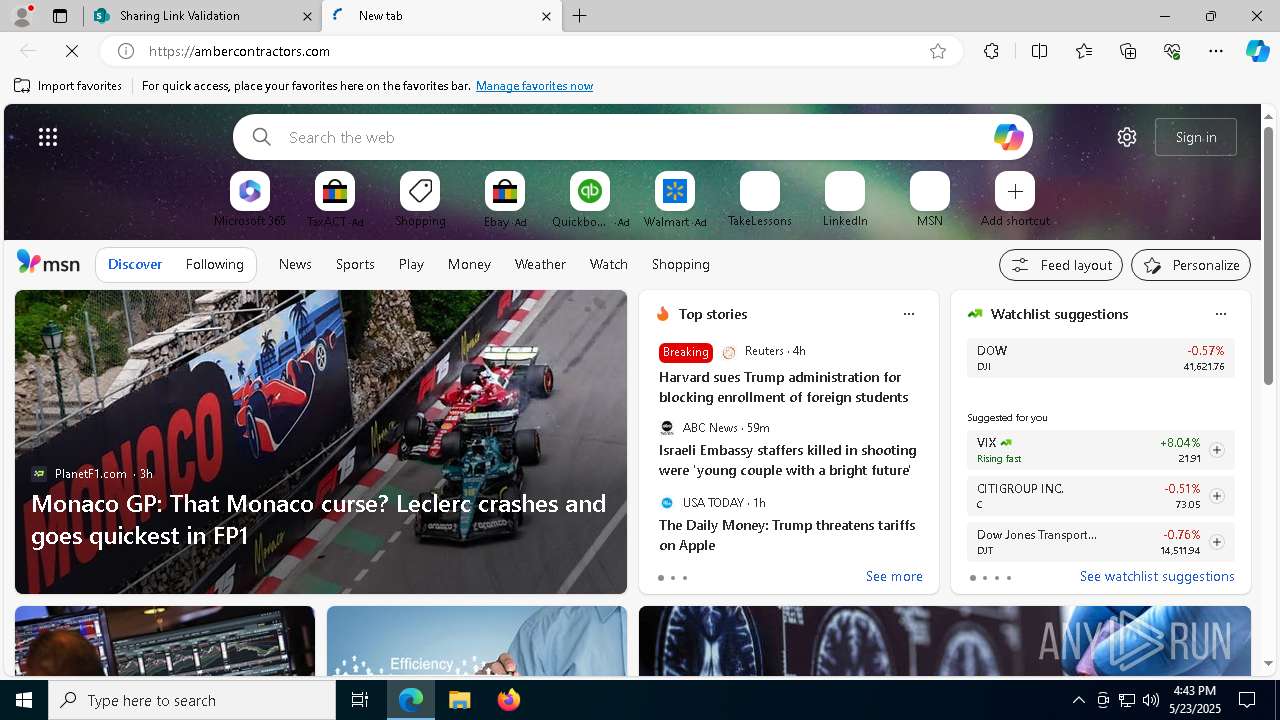1280x720 pixels.
Task: Close the Sharing Link Validation tab
Action: [307, 16]
